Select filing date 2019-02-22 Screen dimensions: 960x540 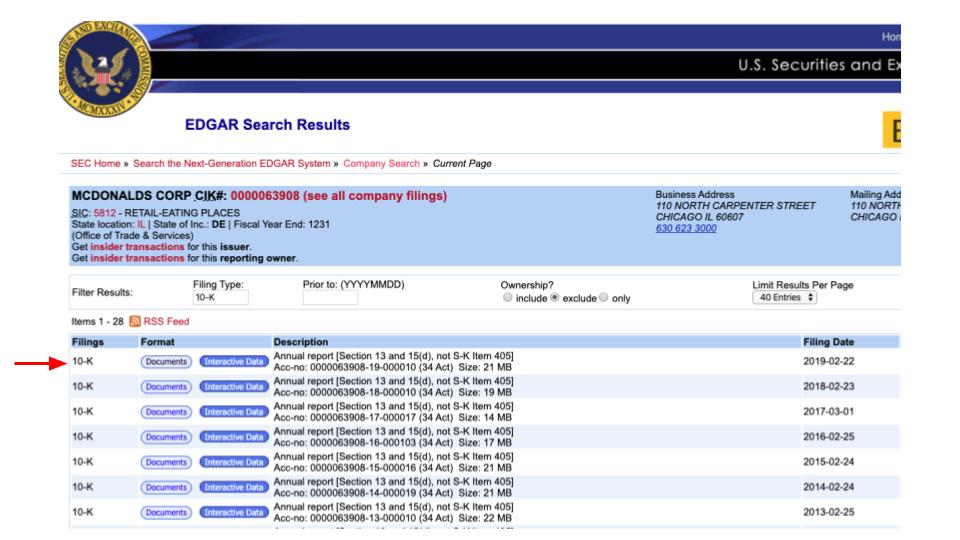coord(828,361)
